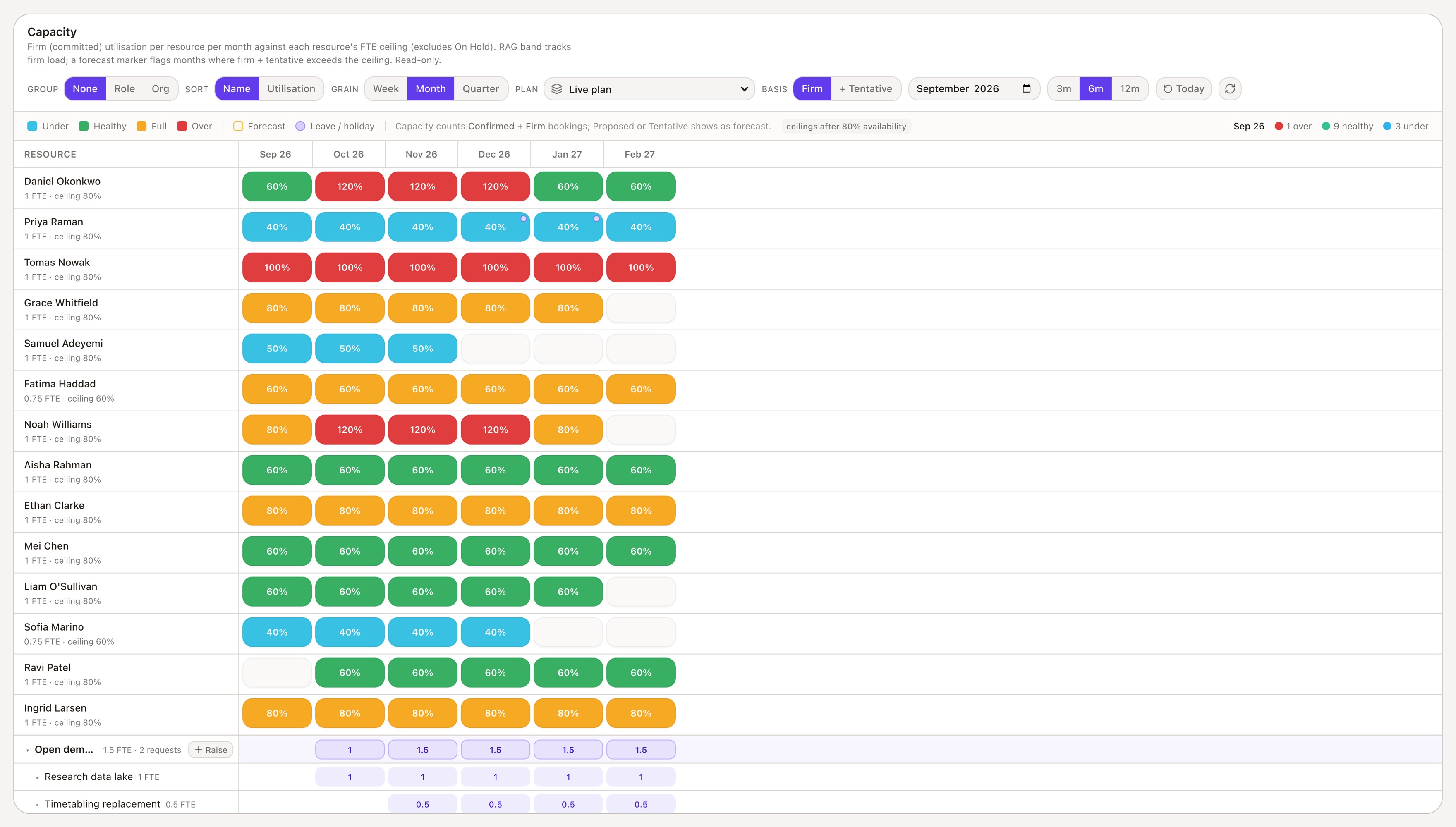Open the Live plan dropdown
Viewport: 1456px width, 827px height.
(649, 89)
